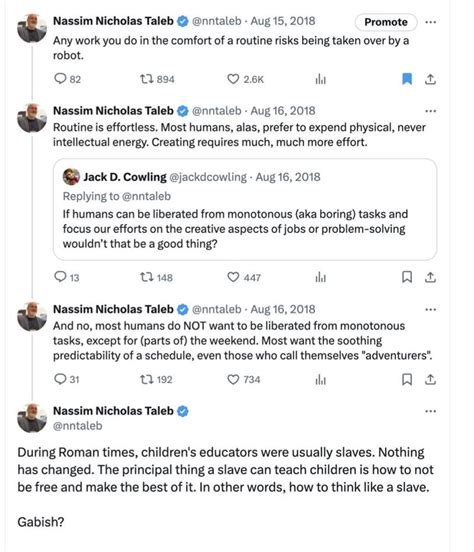Image resolution: width=474 pixels, height=552 pixels.
Task: Click Jack D. Cowling's avatar thumbnail
Action: click(71, 177)
